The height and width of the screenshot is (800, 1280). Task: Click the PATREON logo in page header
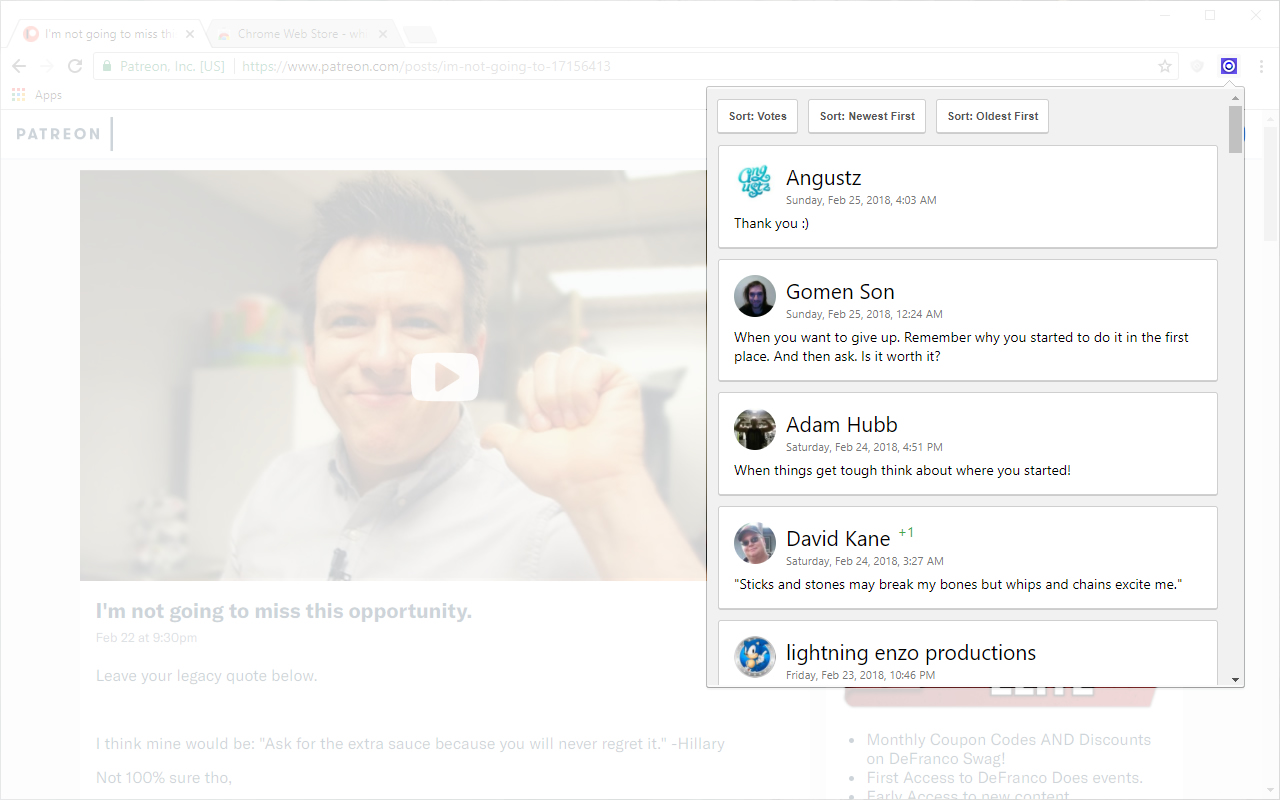58,134
